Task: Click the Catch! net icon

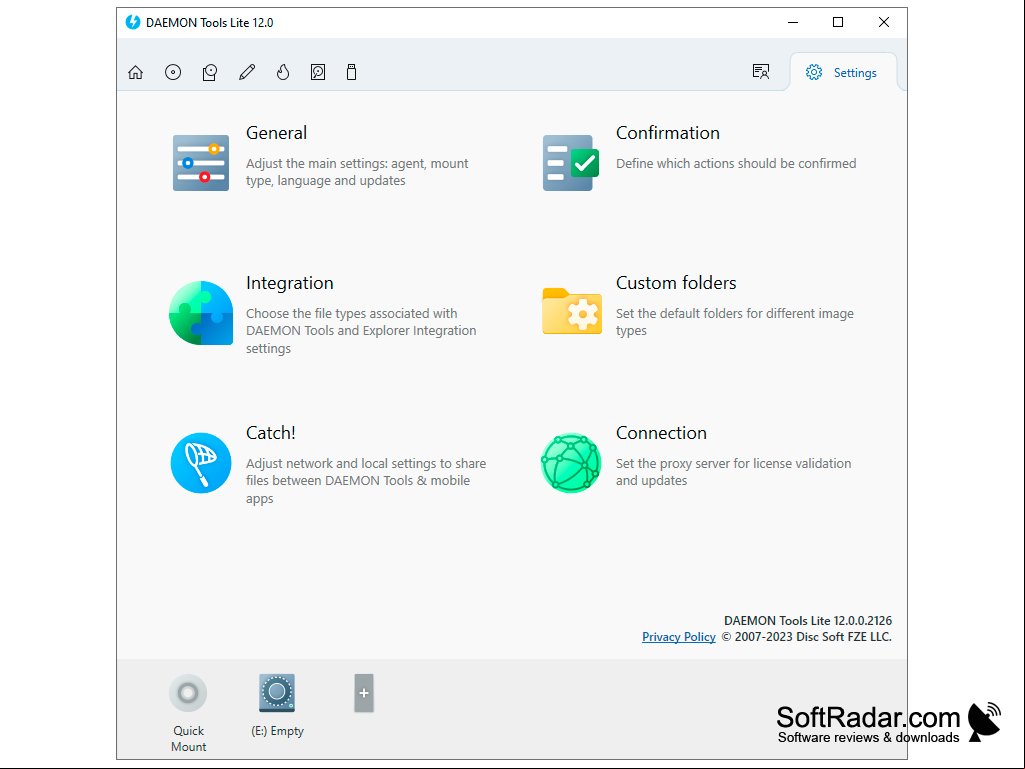Action: pyautogui.click(x=201, y=463)
